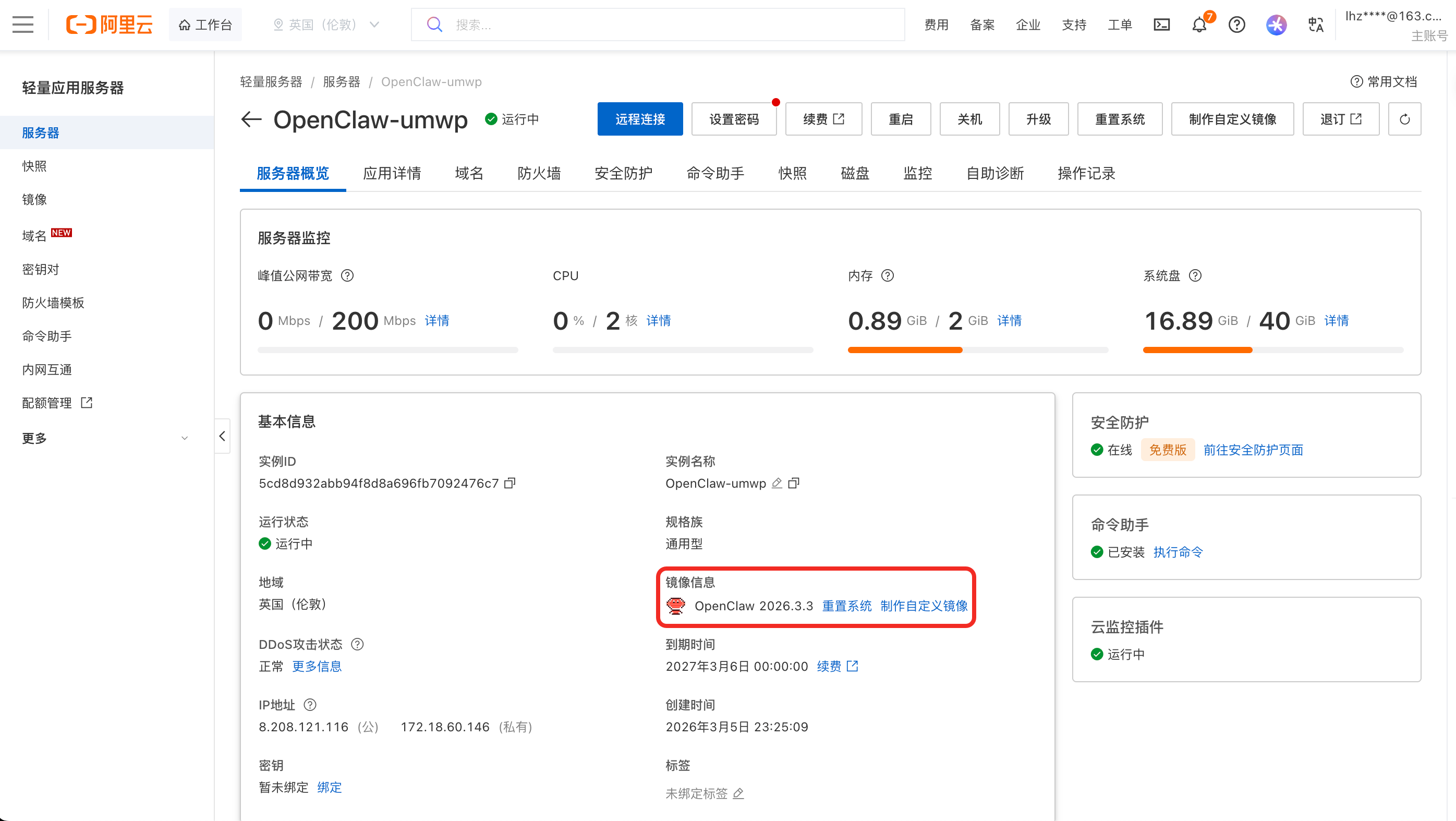Expand the UK (London) region dropdown

[325, 25]
